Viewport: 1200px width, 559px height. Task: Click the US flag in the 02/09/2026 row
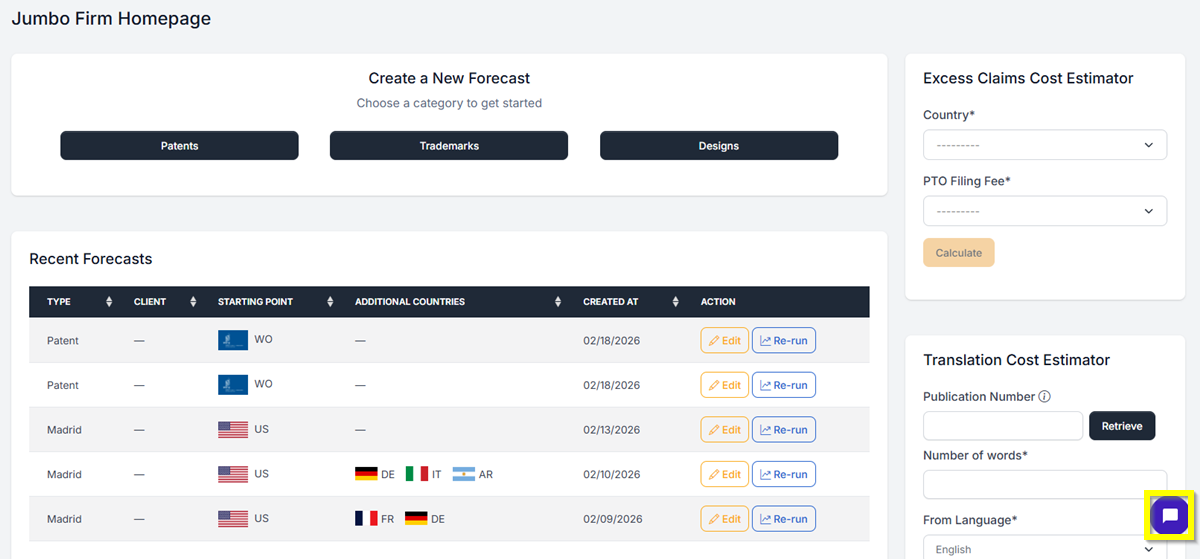coord(233,519)
